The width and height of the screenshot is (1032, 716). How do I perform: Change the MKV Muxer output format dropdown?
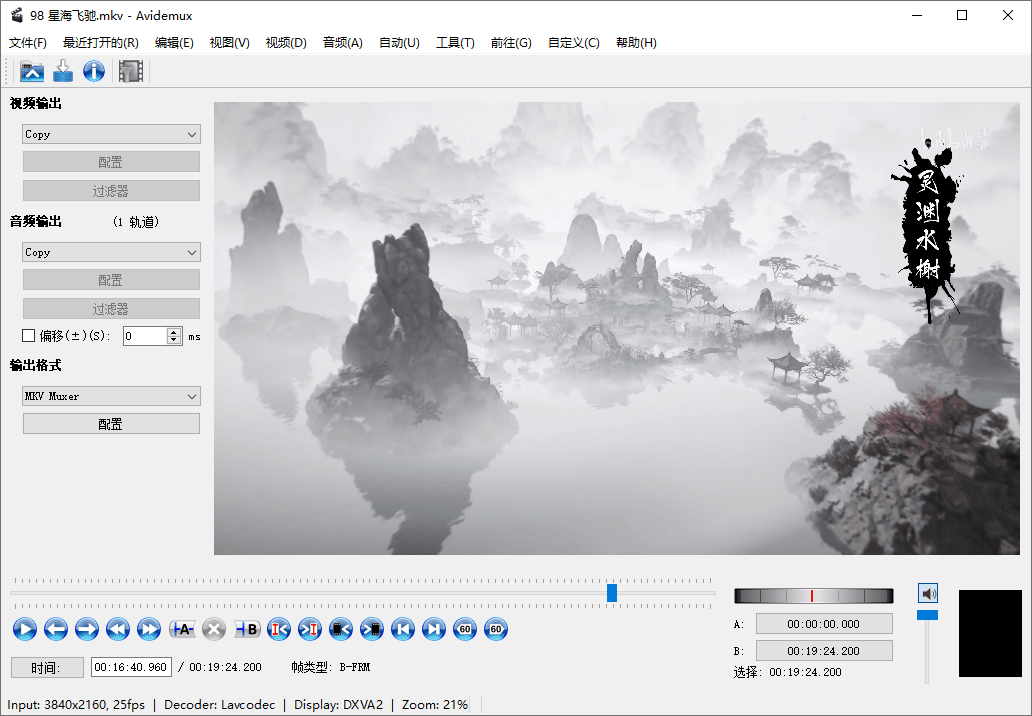click(110, 396)
